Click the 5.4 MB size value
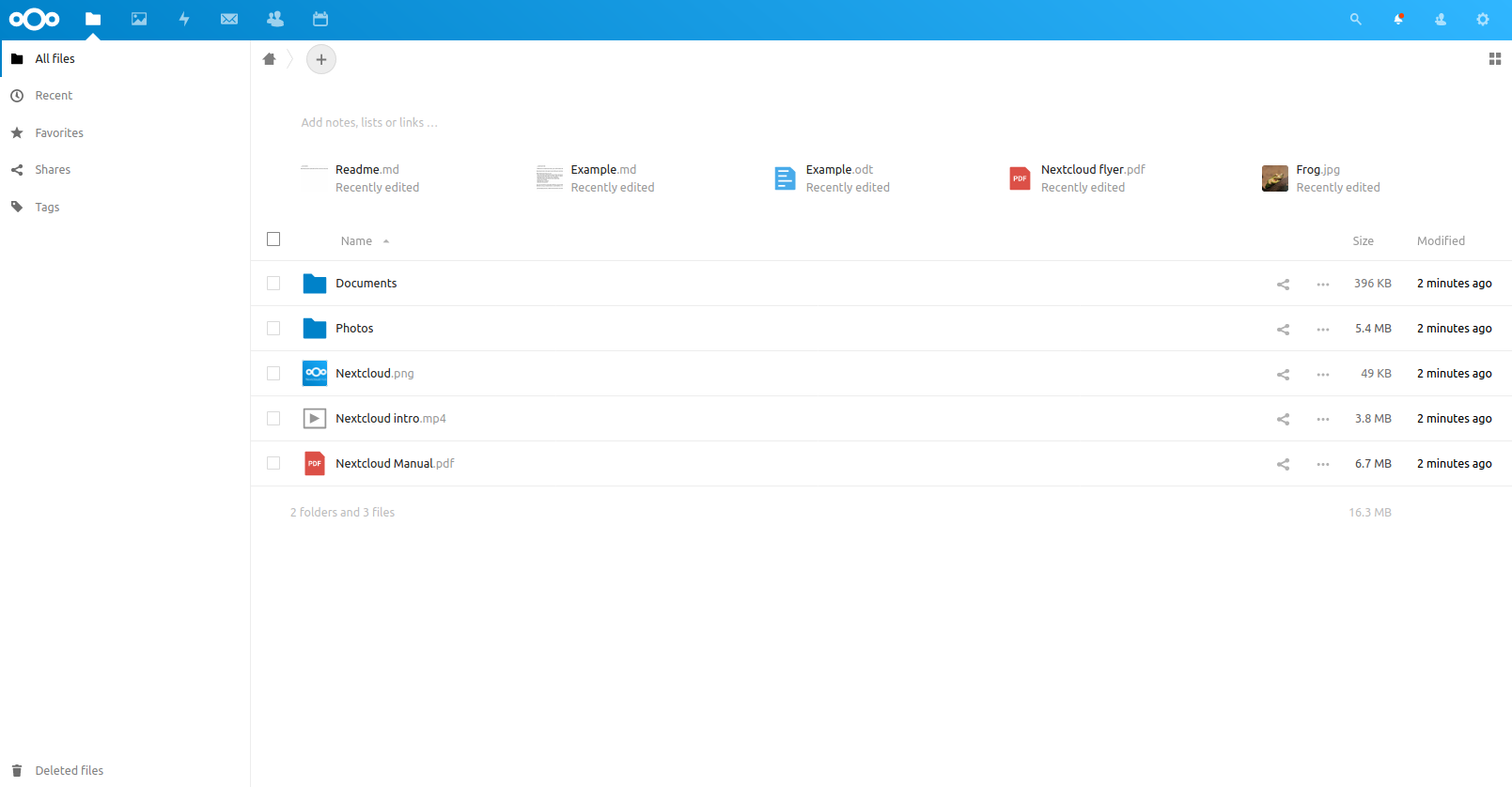1512x787 pixels. (x=1373, y=329)
